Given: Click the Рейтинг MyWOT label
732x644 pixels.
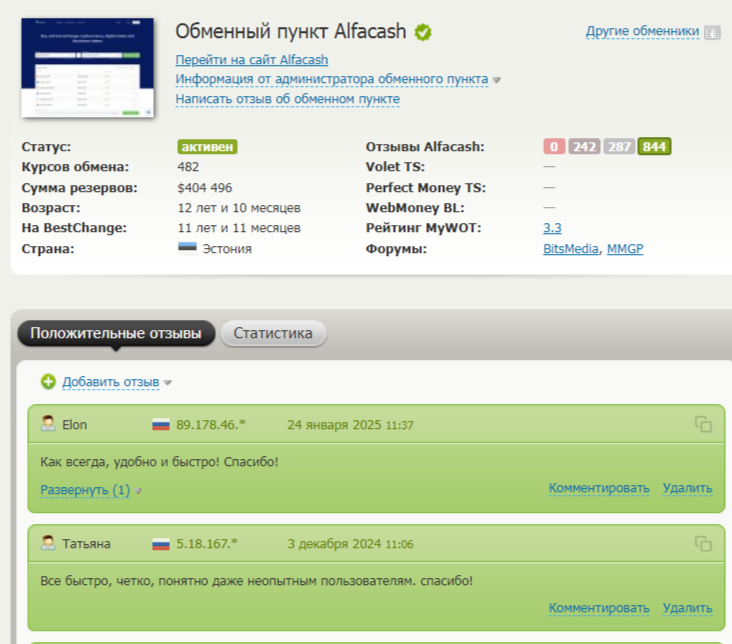Looking at the screenshot, I should [x=423, y=228].
